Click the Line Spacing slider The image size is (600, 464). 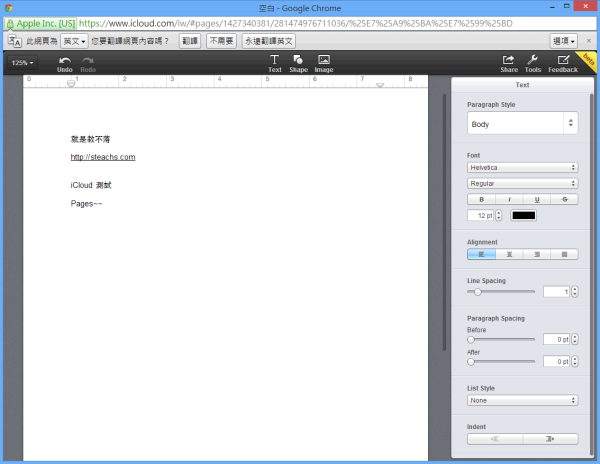point(501,292)
